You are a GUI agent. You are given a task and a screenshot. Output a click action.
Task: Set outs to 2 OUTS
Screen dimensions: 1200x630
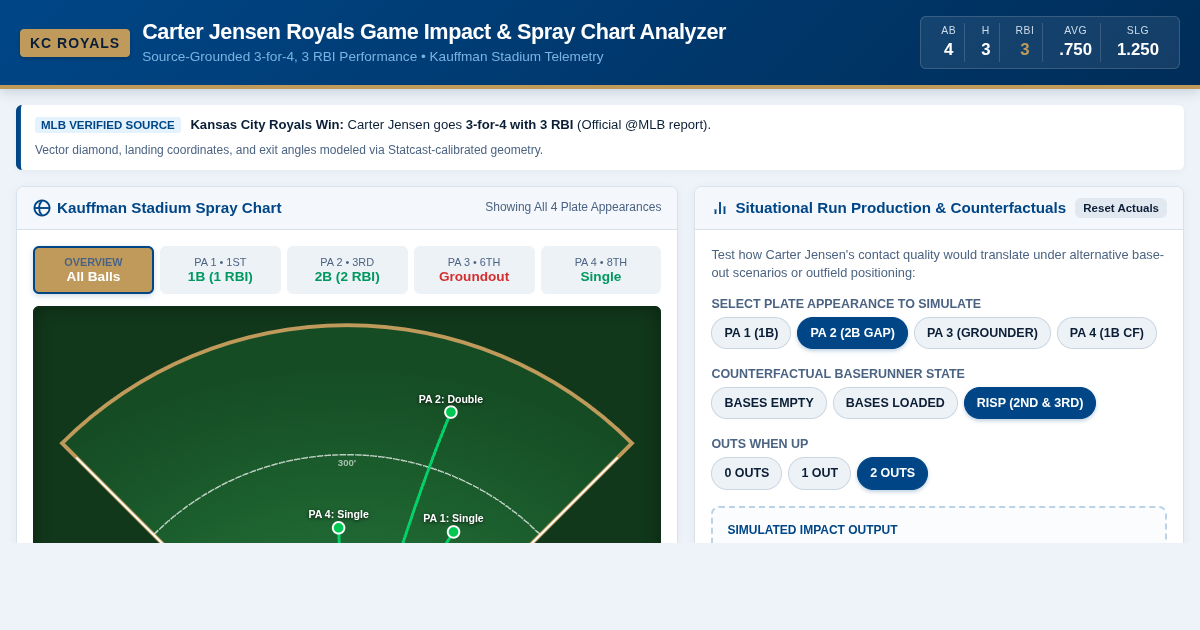(x=892, y=473)
